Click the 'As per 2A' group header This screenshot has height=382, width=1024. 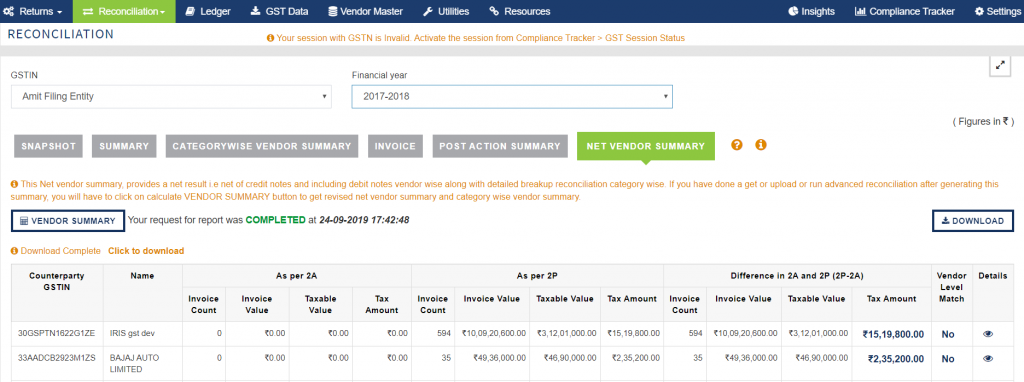[x=297, y=276]
